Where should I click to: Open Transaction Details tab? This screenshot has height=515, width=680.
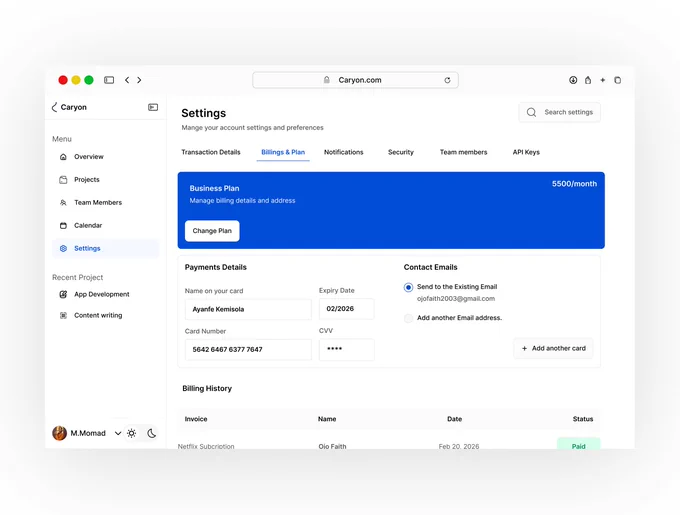point(211,152)
